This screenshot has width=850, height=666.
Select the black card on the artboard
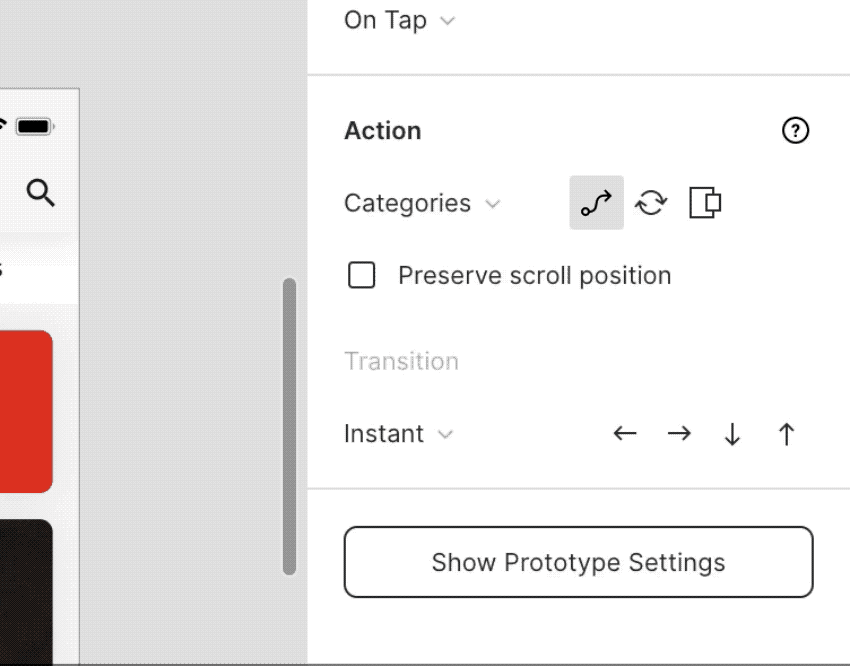tap(26, 592)
